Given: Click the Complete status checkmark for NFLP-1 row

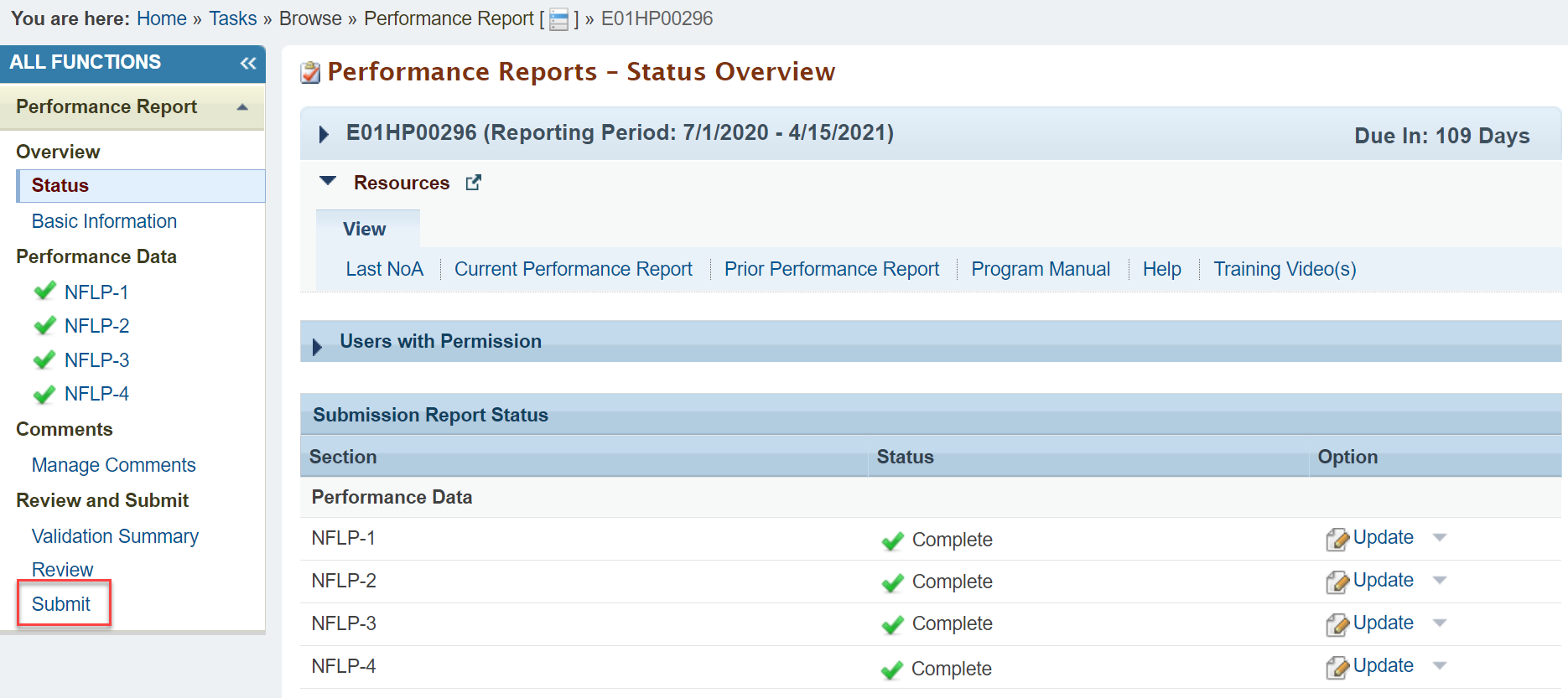Looking at the screenshot, I should 892,540.
